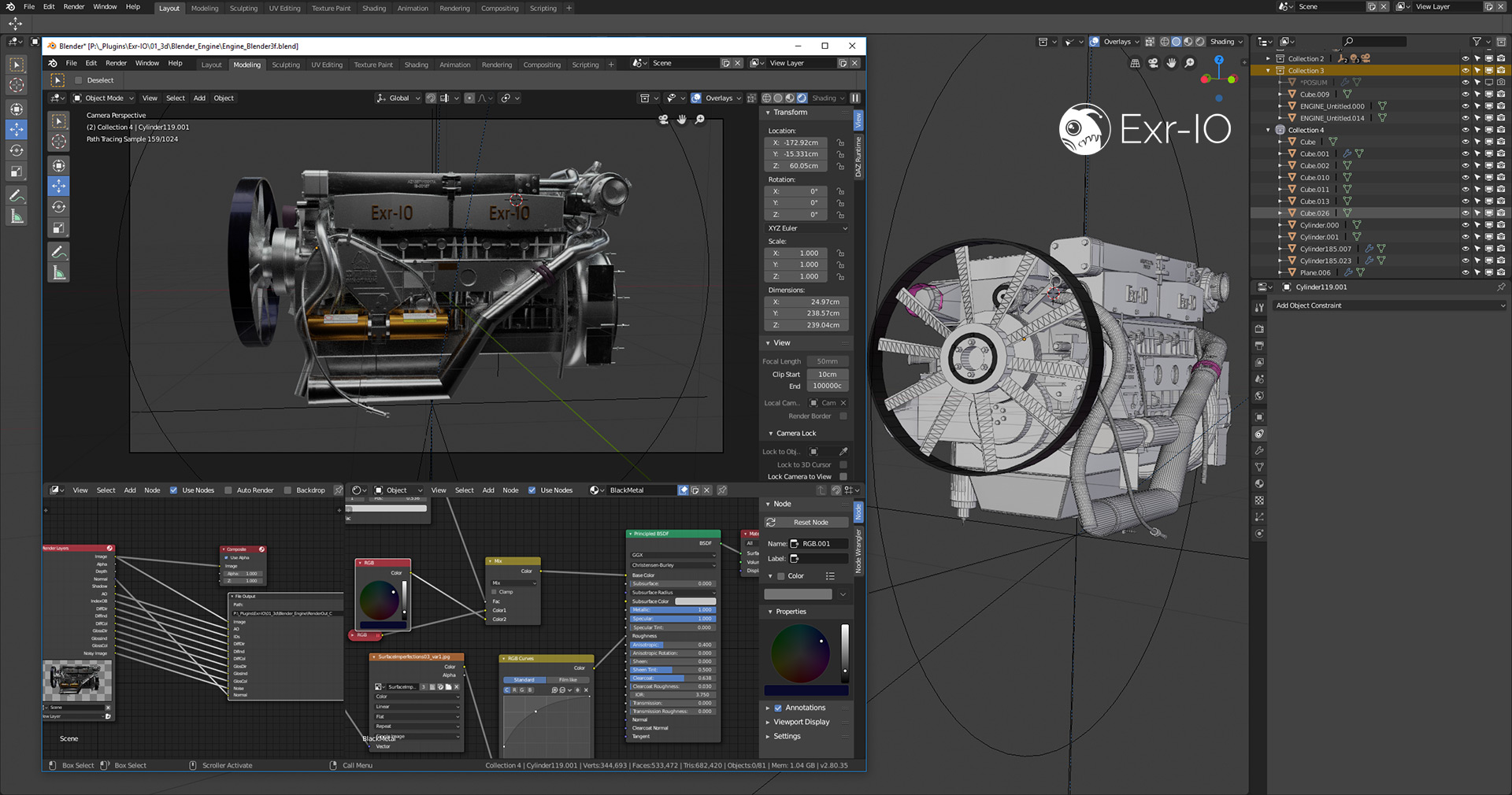Image resolution: width=1512 pixels, height=795 pixels.
Task: Open the Texture checkerboard properties tab
Action: pos(1259,501)
